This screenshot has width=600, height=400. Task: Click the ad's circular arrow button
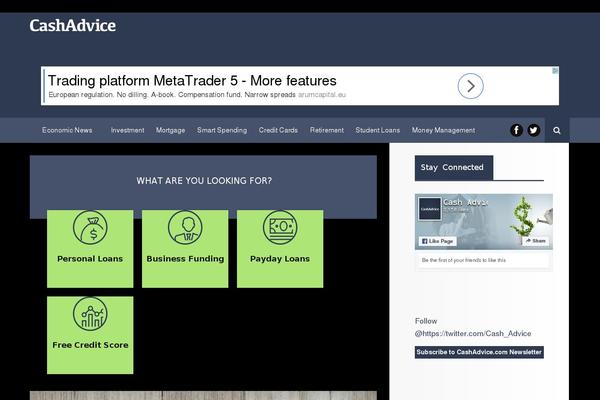click(x=471, y=86)
